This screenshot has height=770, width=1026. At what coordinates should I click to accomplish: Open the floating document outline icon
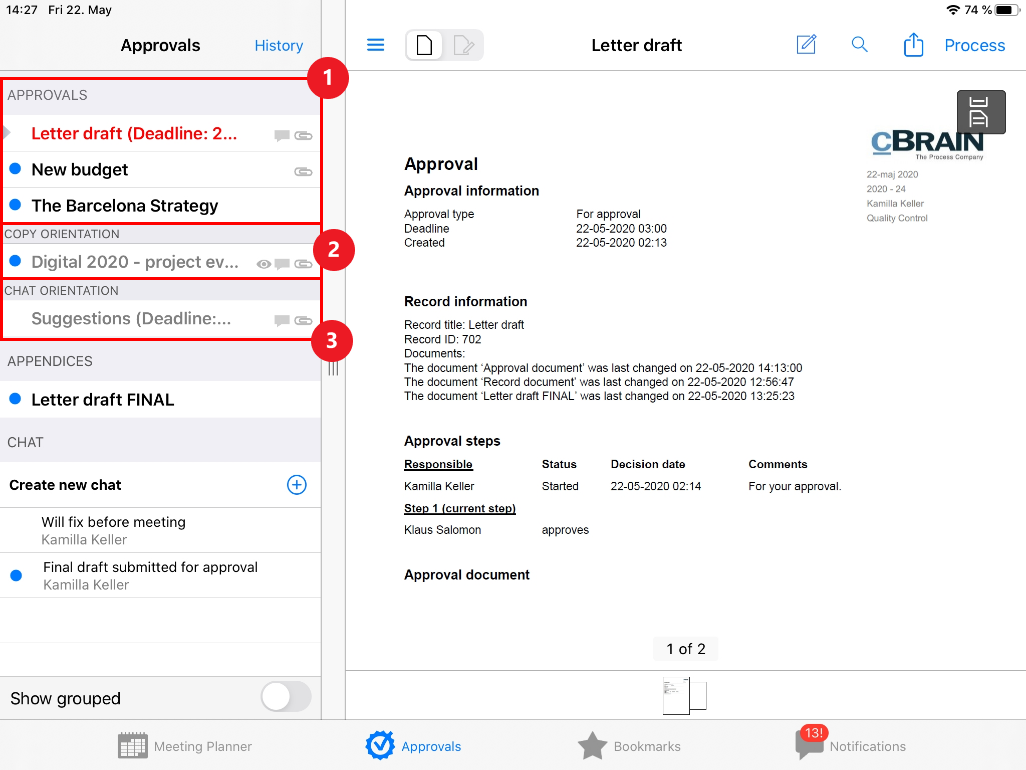[980, 112]
